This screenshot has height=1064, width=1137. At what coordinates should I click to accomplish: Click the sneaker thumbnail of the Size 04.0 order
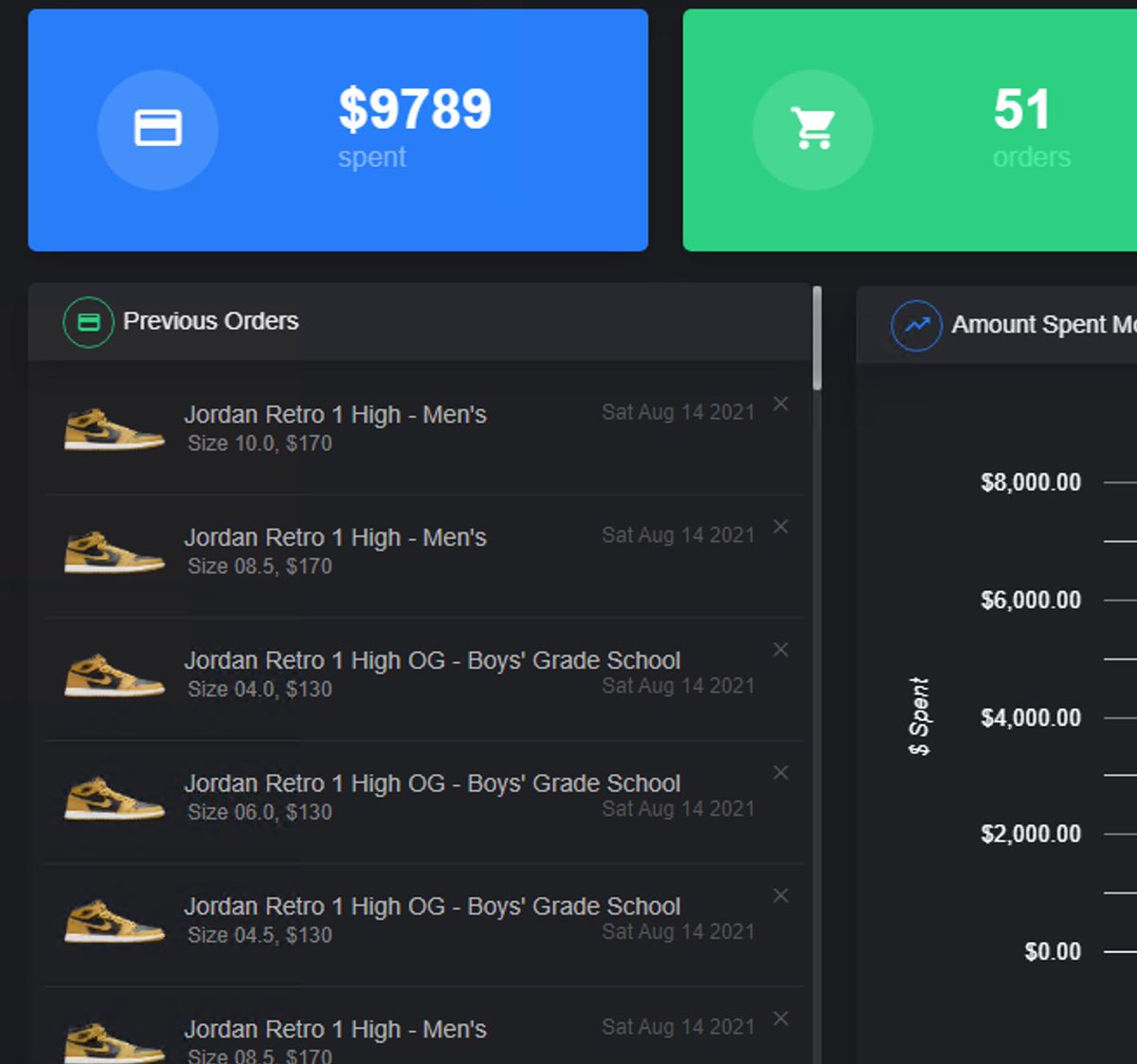[x=114, y=676]
